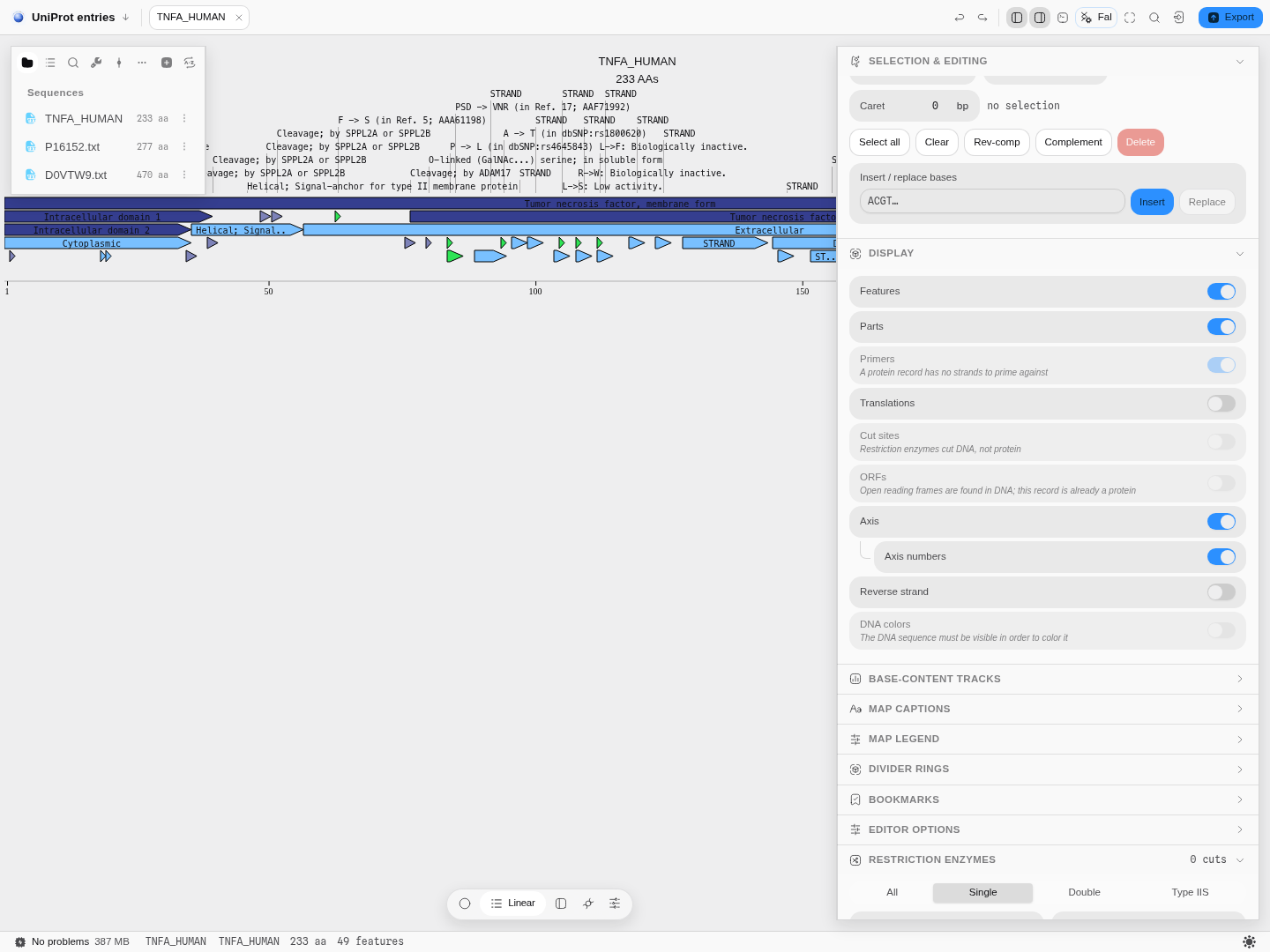The width and height of the screenshot is (1270, 952).
Task: Switch to the TNFA_HUMAN document tab
Action: pos(190,18)
